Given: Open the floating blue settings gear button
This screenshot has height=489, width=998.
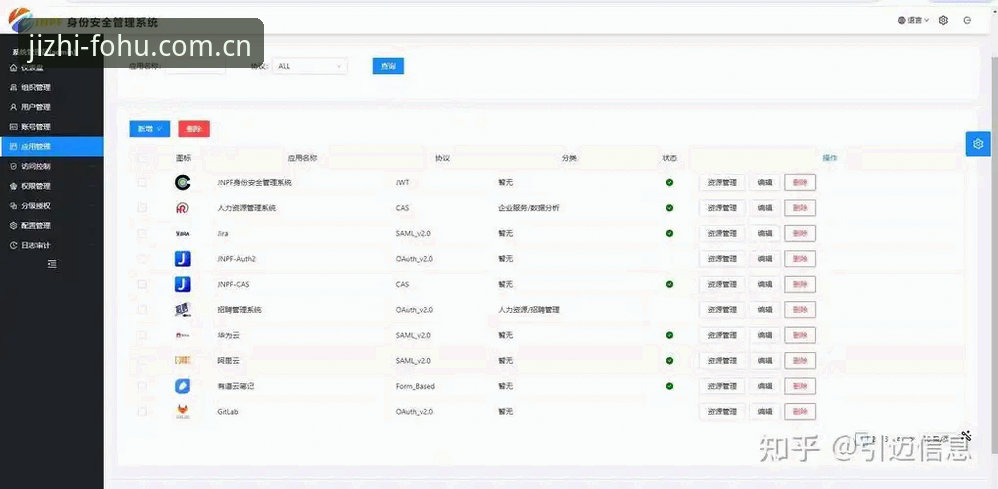Looking at the screenshot, I should pyautogui.click(x=978, y=144).
